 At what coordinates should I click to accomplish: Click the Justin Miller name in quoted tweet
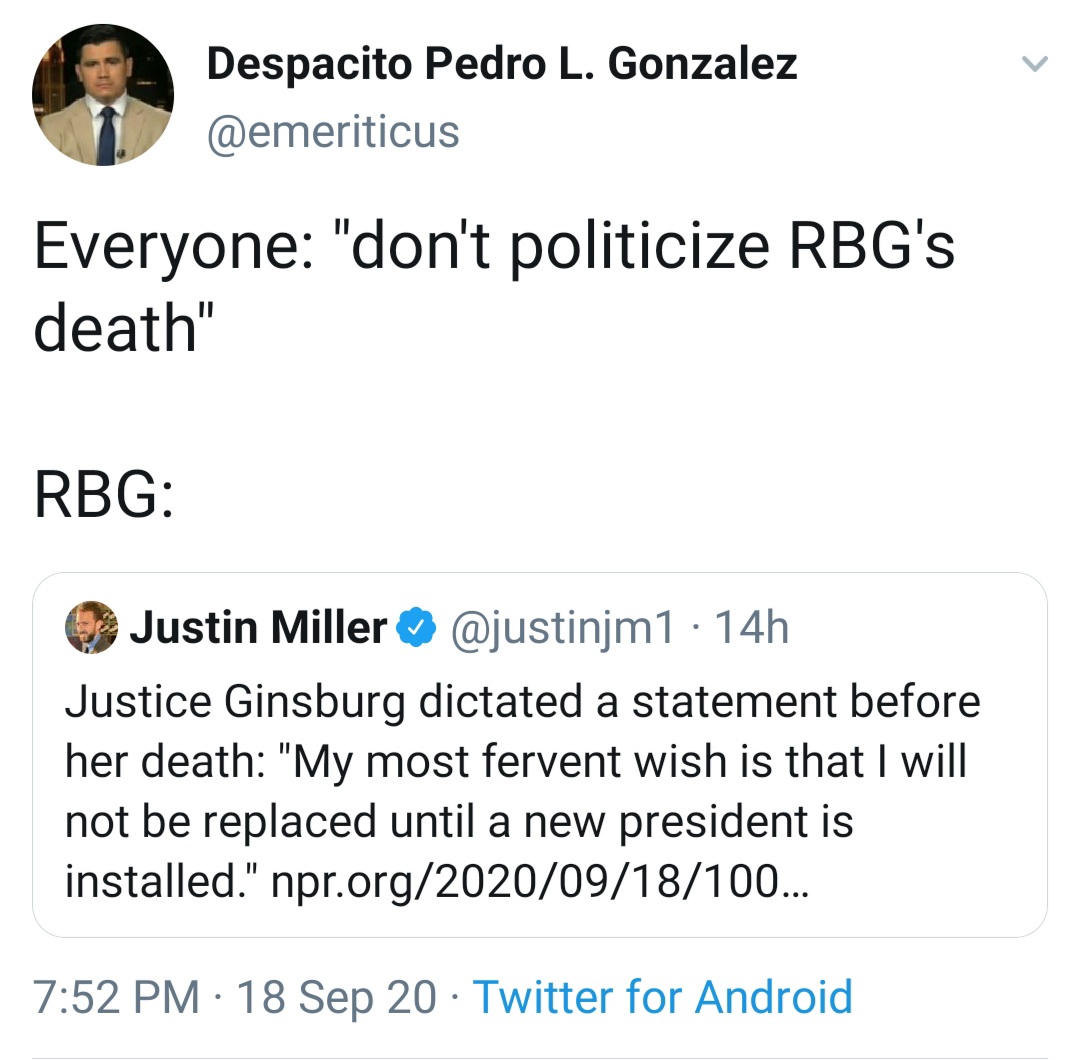point(258,629)
